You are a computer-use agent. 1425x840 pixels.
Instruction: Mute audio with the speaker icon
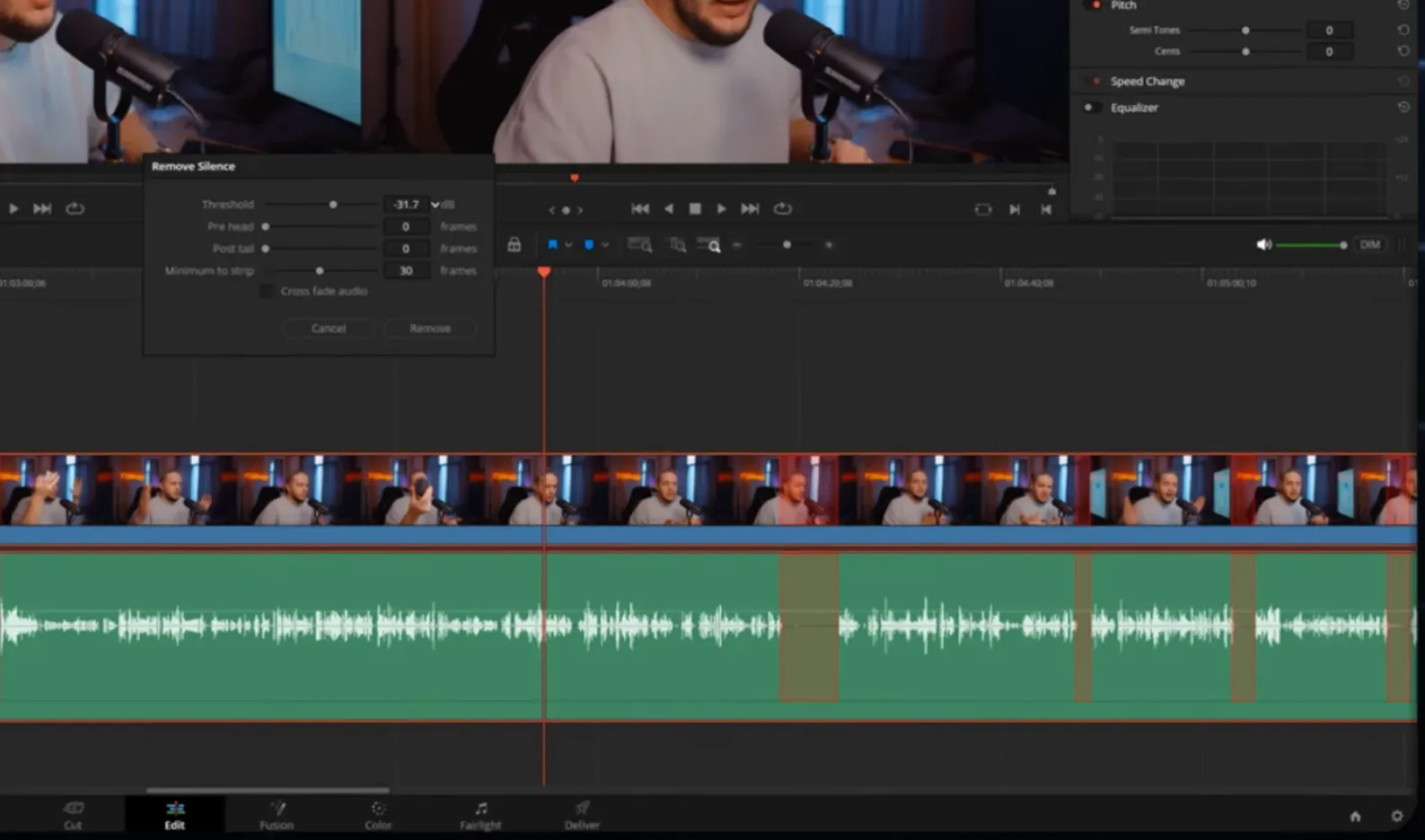click(x=1263, y=245)
